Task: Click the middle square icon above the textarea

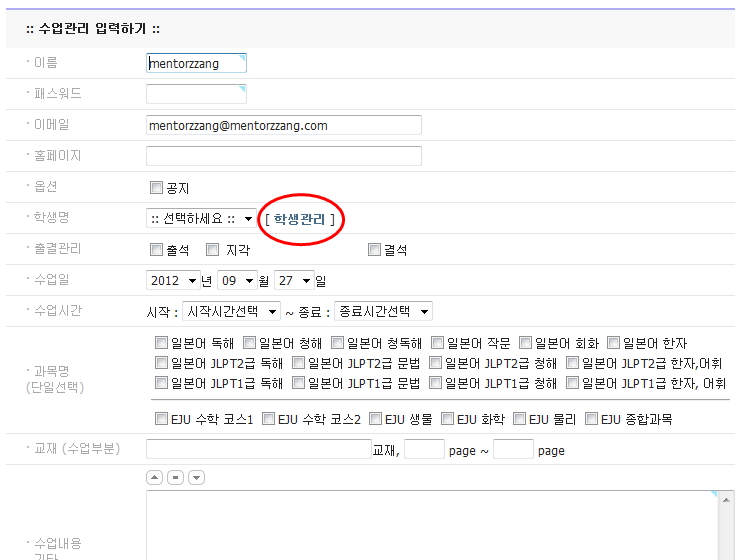Action: pos(175,478)
